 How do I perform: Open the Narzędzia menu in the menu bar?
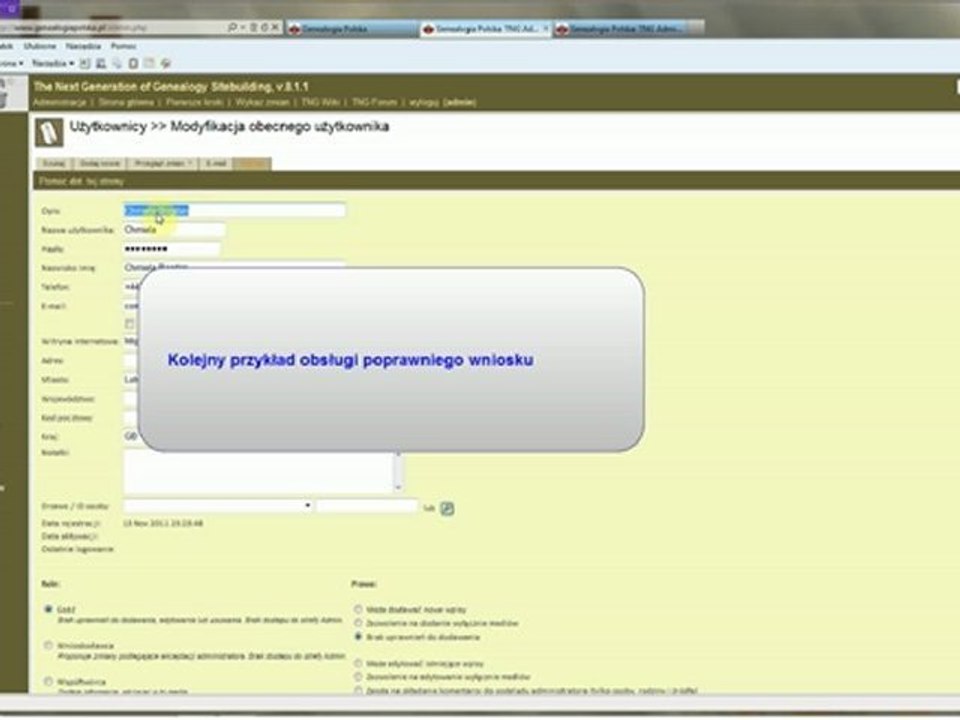(83, 46)
